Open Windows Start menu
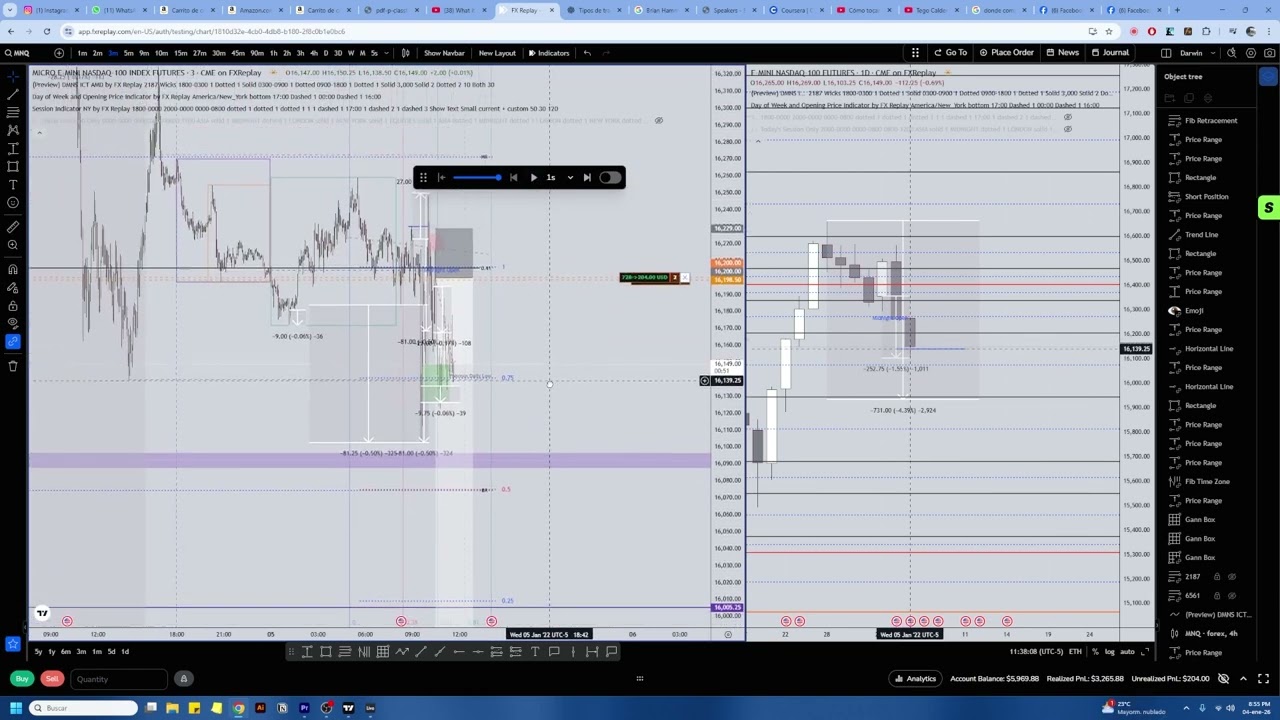This screenshot has height=720, width=1280. coord(15,708)
